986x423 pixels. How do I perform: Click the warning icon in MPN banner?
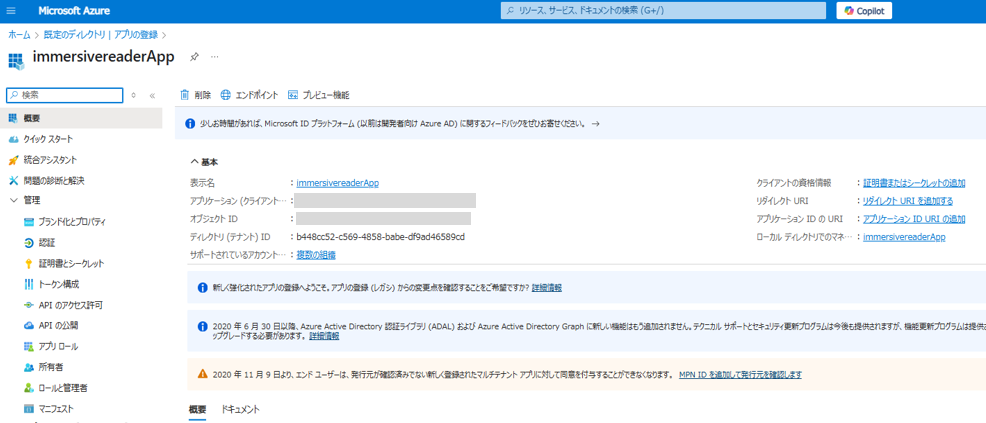tap(202, 373)
